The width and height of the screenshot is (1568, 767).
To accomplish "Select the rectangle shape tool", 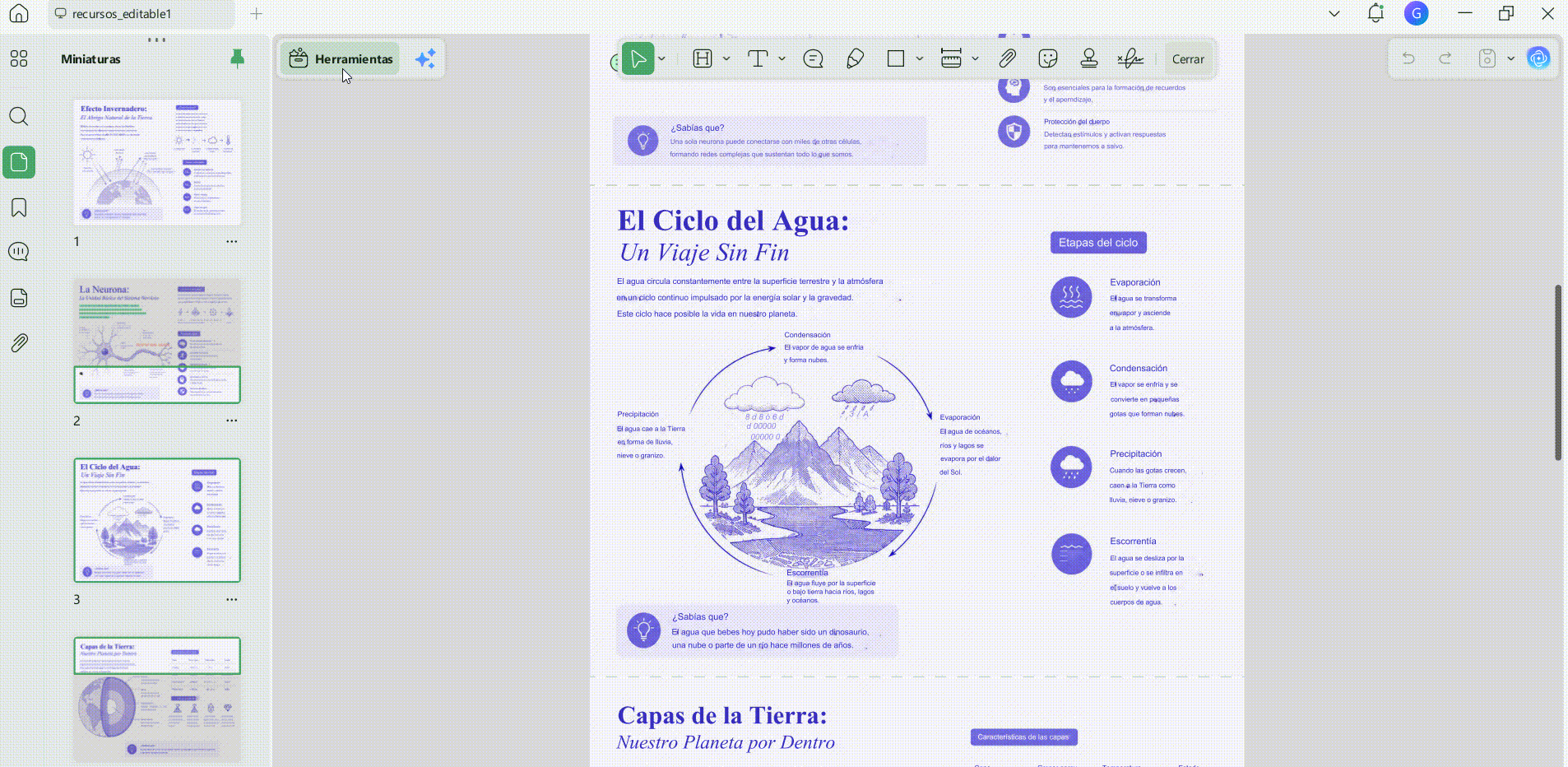I will [896, 58].
